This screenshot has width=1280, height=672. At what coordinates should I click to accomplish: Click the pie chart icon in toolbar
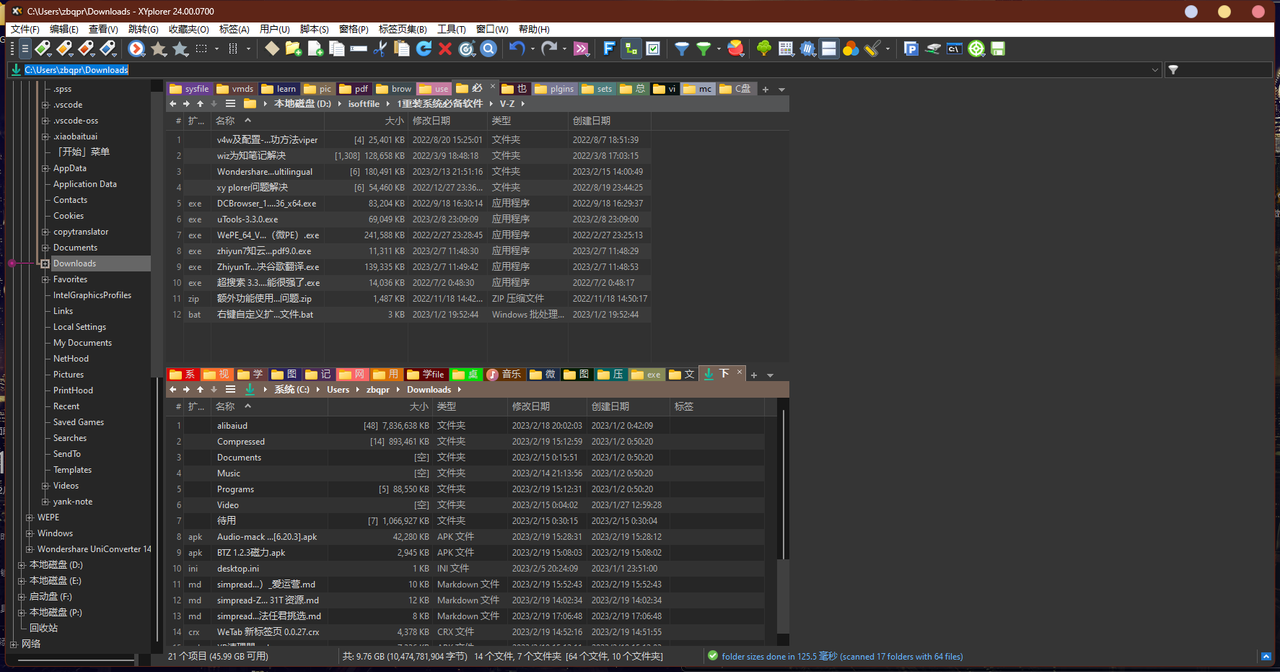pos(735,48)
